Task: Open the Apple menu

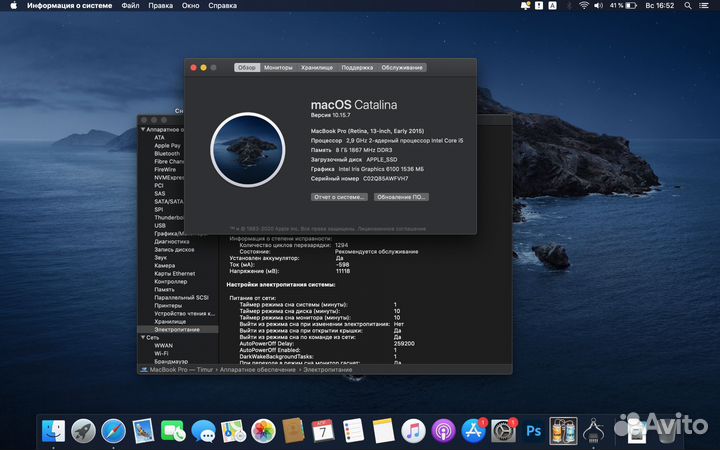Action: pos(13,6)
